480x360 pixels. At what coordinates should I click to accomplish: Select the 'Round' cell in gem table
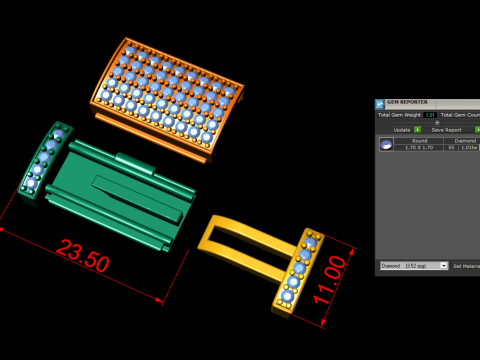click(x=419, y=141)
